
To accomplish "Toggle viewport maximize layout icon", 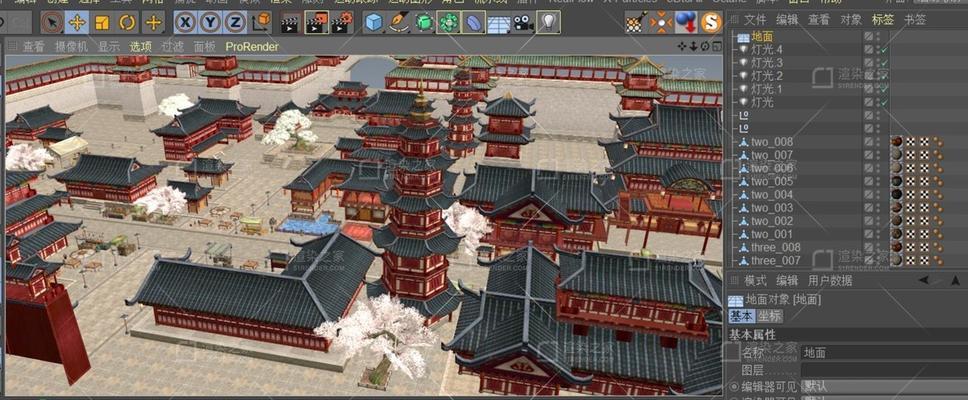I will [x=716, y=46].
